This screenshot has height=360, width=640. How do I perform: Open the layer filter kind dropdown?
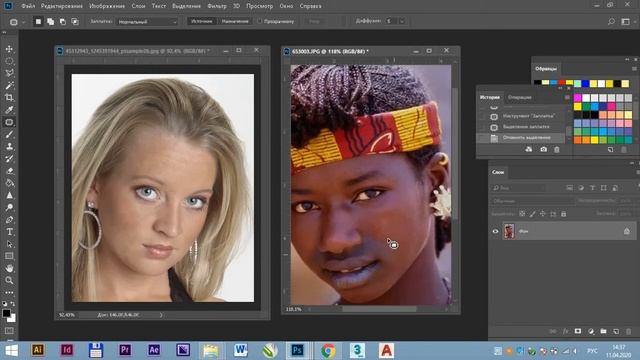click(x=518, y=188)
